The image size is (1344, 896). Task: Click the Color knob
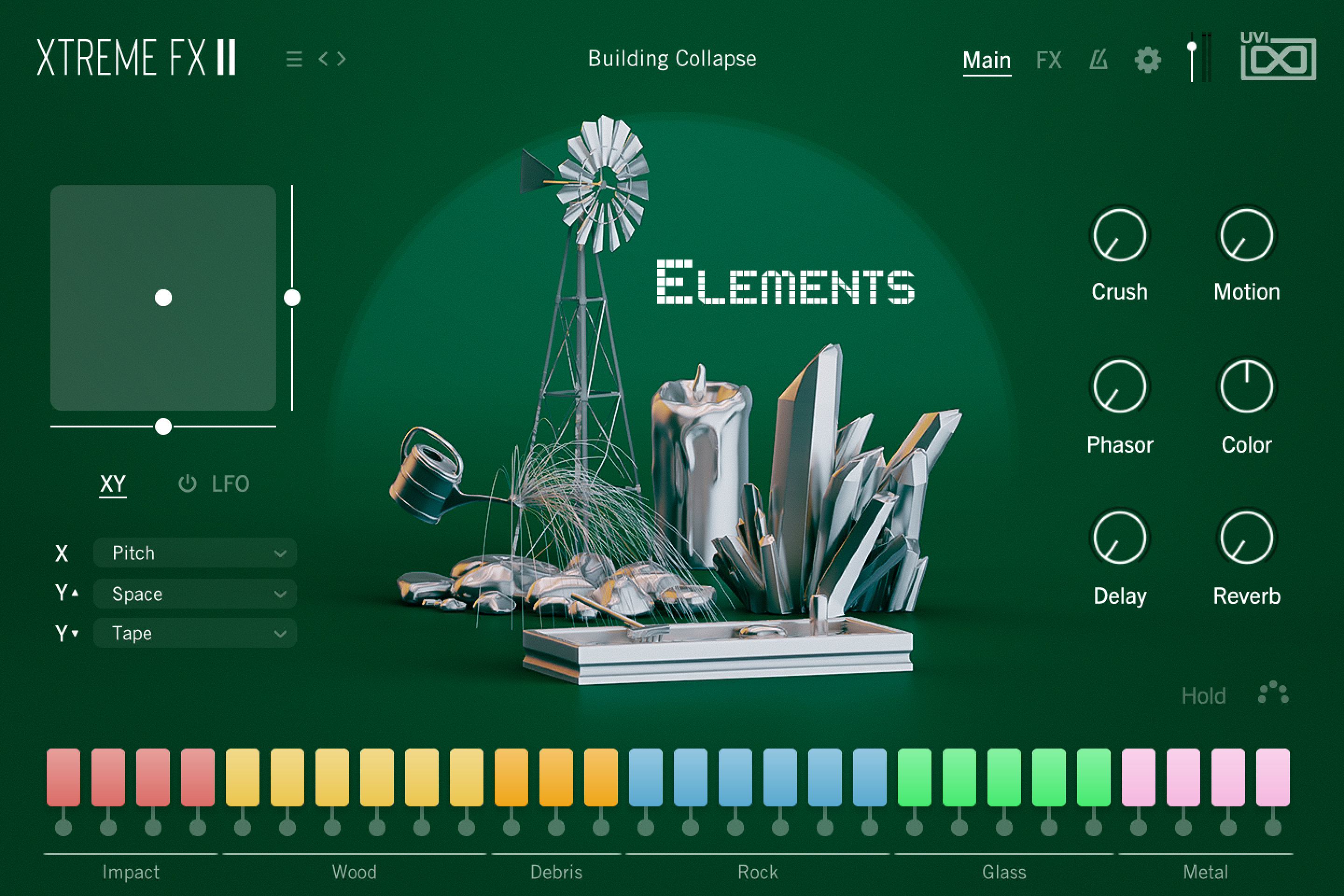coord(1247,386)
